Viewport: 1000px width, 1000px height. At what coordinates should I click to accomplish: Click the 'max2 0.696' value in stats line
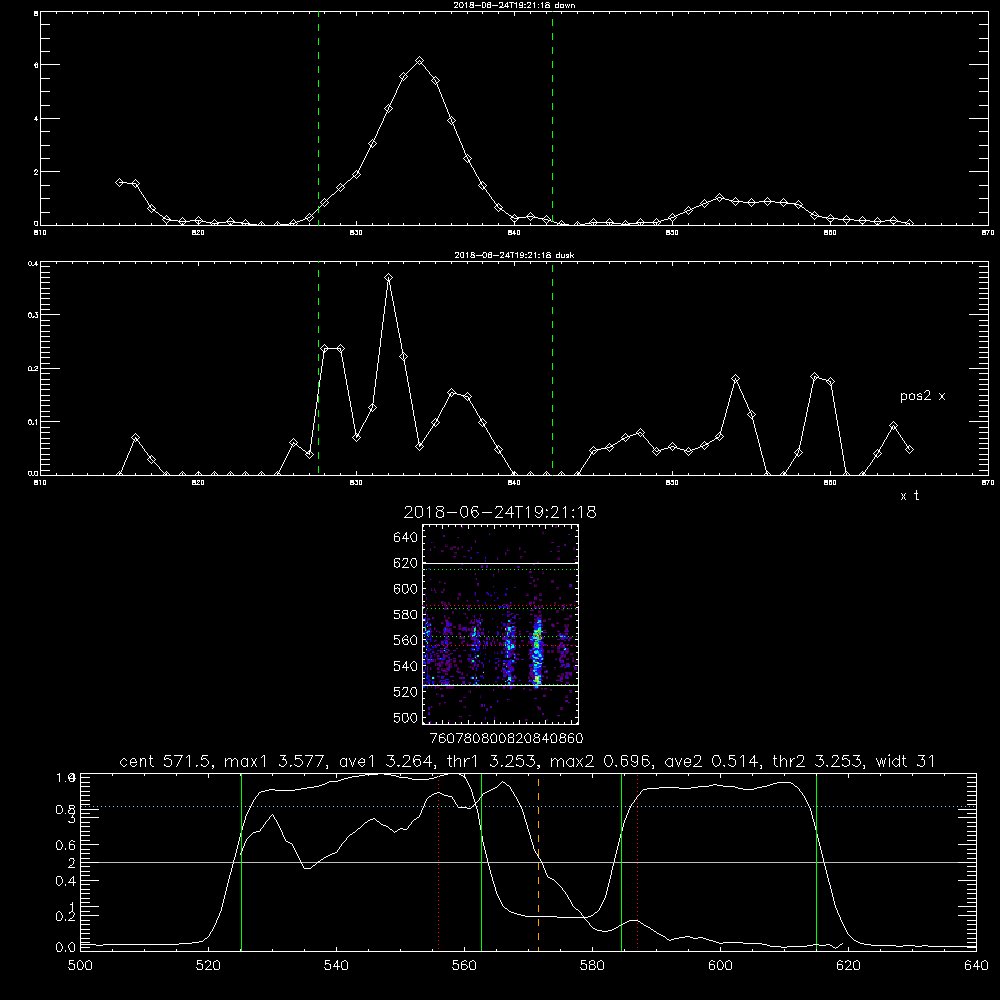pyautogui.click(x=601, y=761)
